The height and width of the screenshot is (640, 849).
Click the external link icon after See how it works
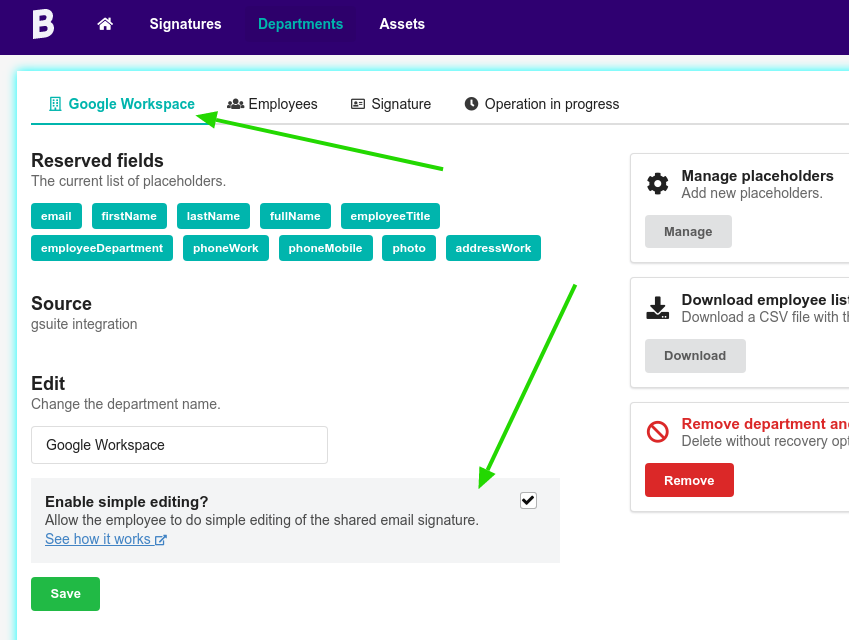point(161,540)
